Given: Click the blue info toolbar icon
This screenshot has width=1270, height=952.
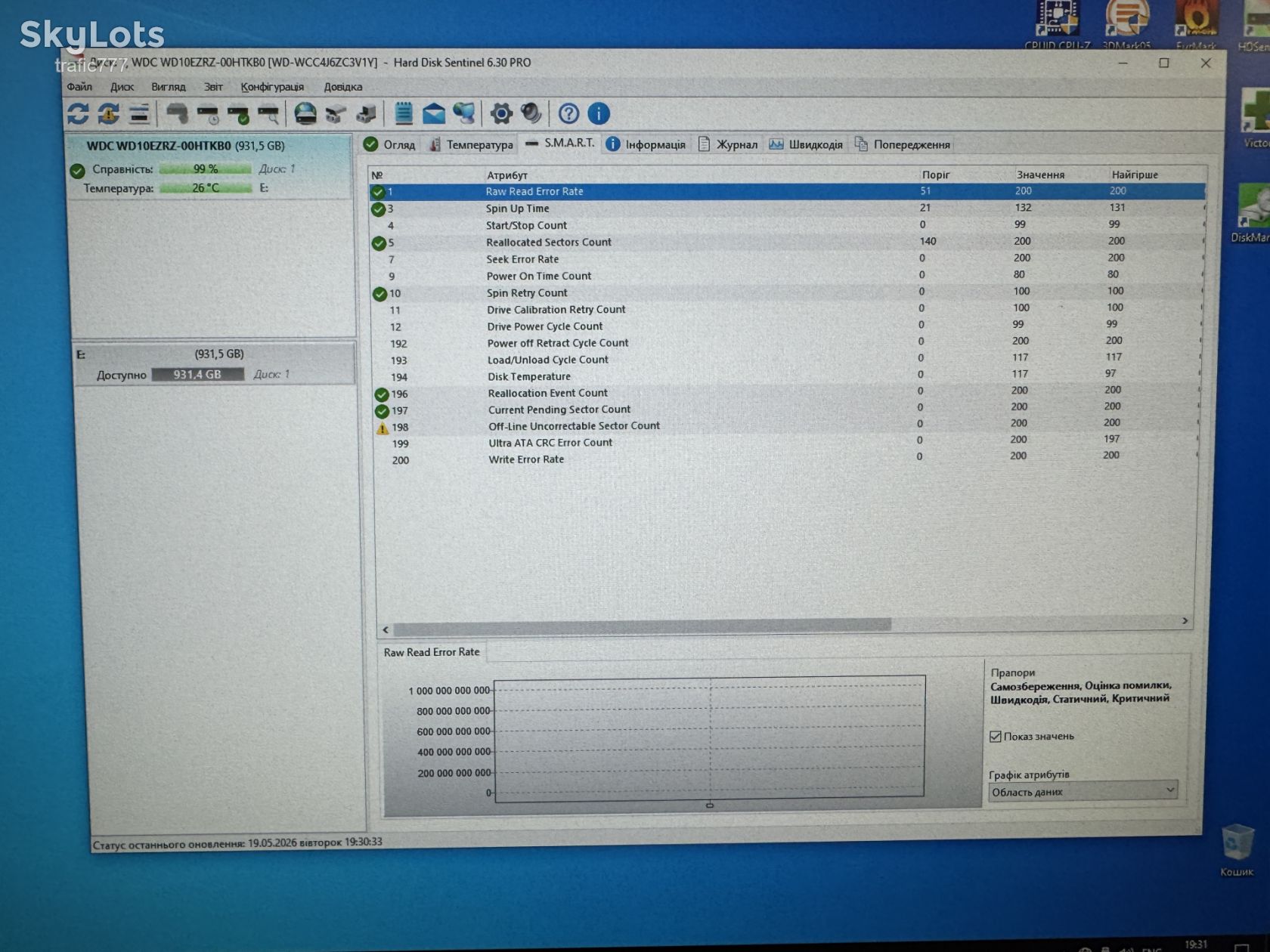Looking at the screenshot, I should tap(599, 114).
